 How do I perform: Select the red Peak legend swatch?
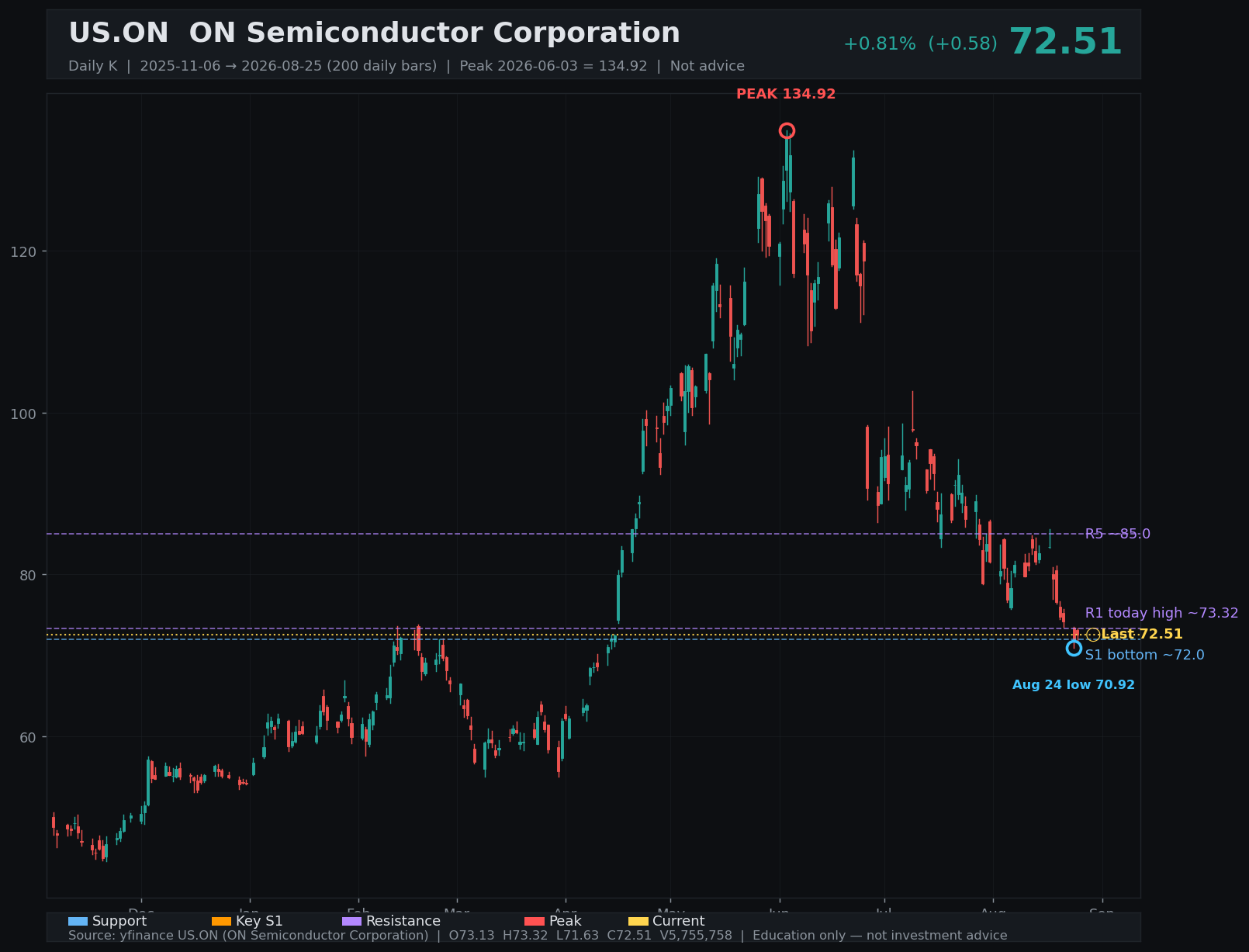click(x=535, y=921)
